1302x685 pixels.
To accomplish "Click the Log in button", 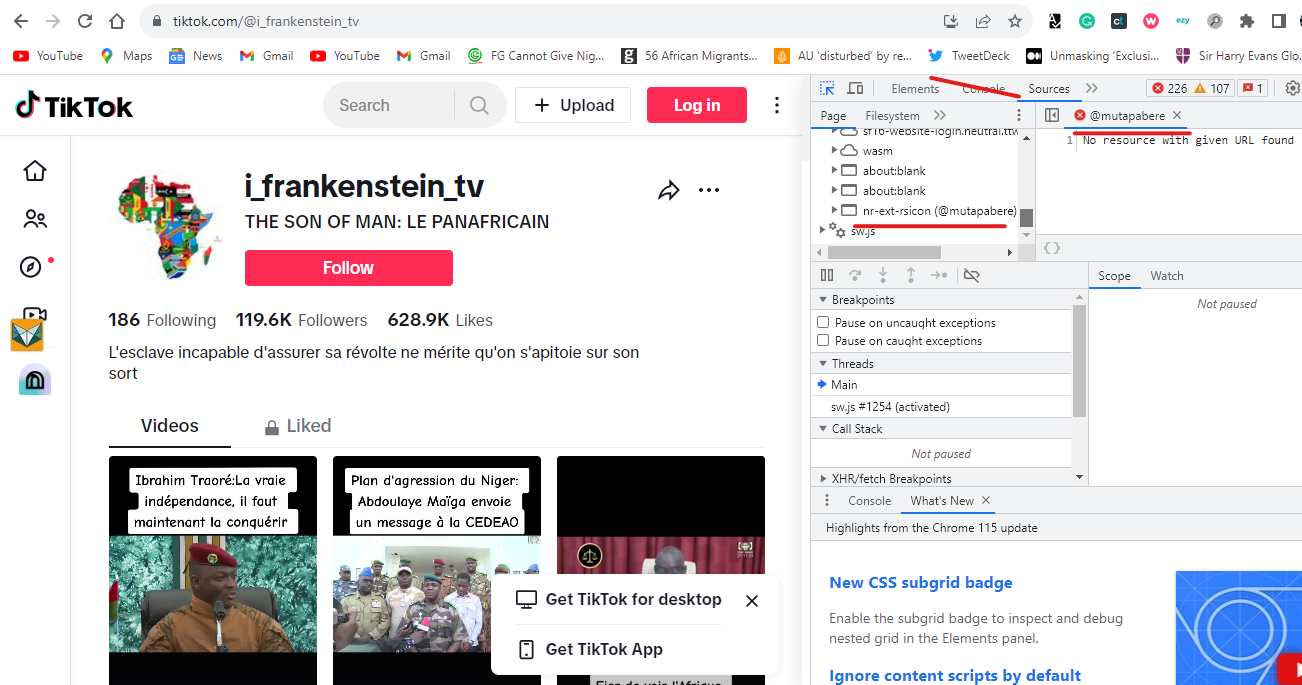I will pyautogui.click(x=697, y=105).
